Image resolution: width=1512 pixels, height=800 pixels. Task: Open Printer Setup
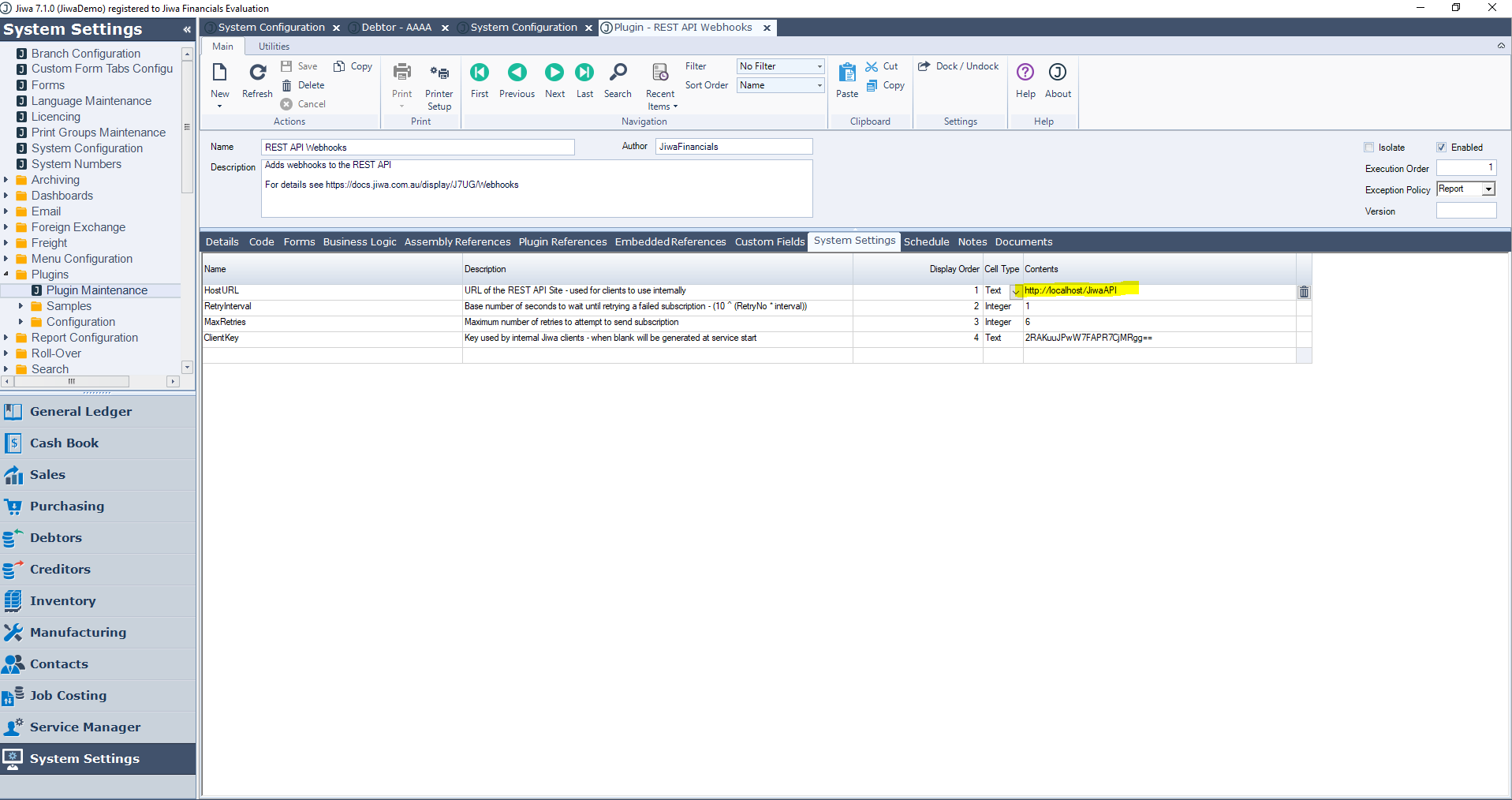pyautogui.click(x=439, y=73)
